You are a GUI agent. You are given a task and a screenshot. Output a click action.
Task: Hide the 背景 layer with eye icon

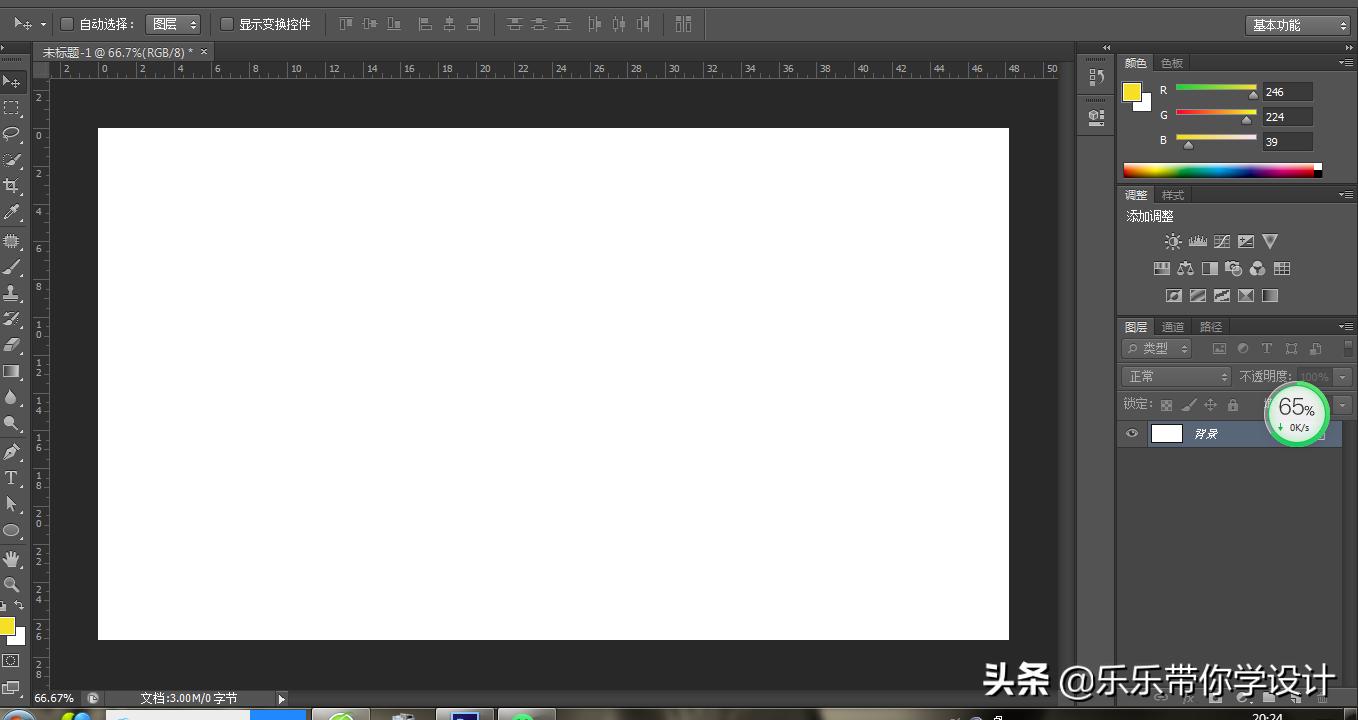[1132, 434]
